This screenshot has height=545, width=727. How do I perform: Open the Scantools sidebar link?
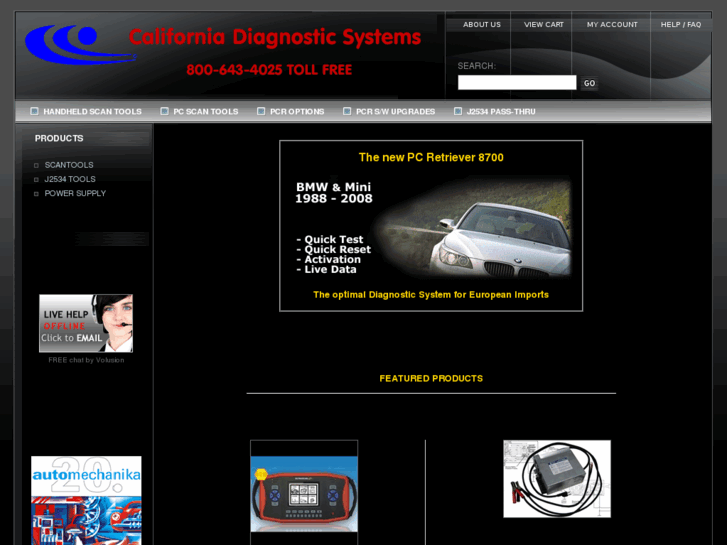(x=69, y=165)
